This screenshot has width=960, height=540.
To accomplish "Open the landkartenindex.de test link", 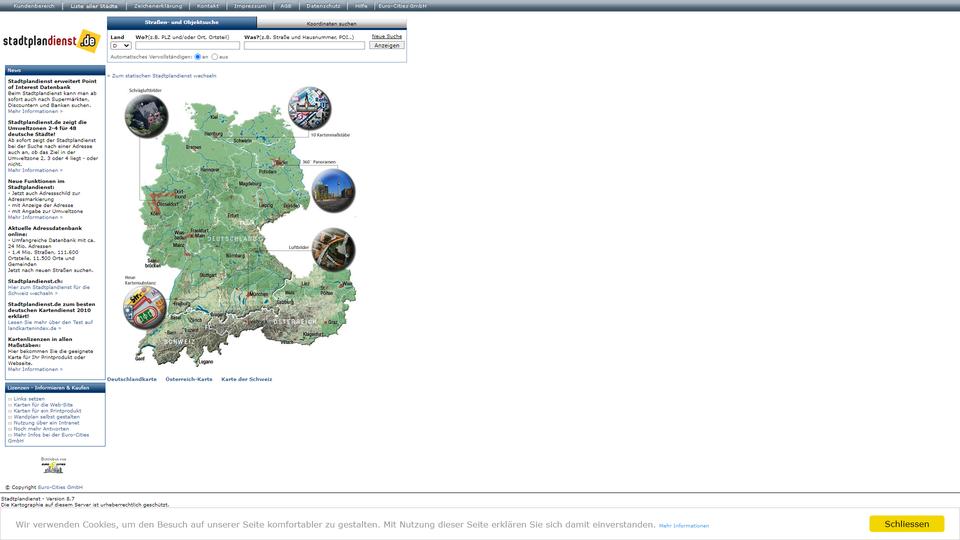I will [50, 325].
